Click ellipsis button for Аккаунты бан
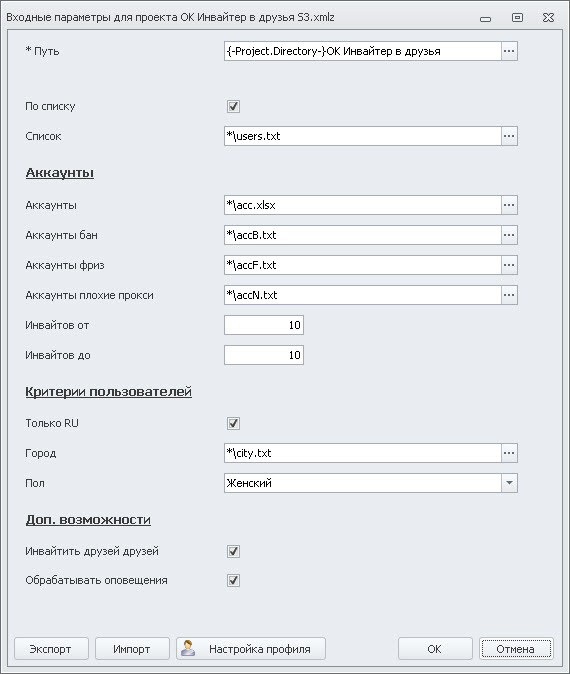This screenshot has height=674, width=570. 509,235
